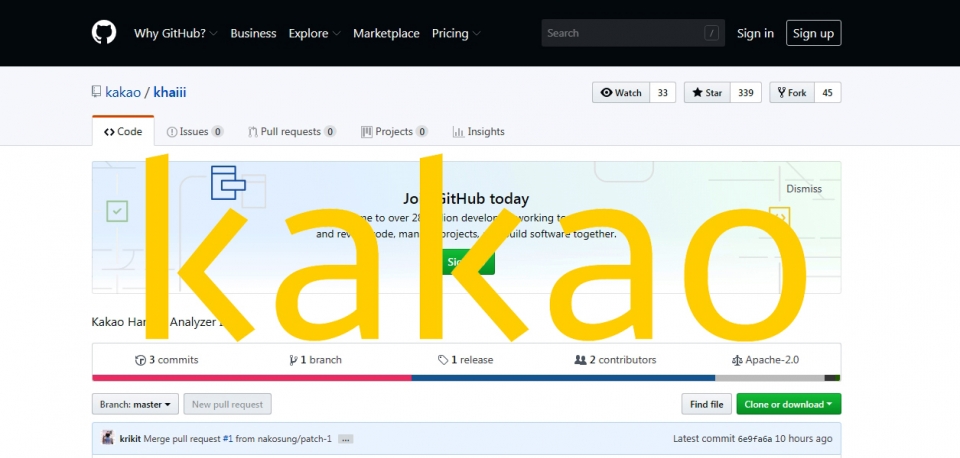Expand the Explore dropdown menu

pyautogui.click(x=315, y=34)
